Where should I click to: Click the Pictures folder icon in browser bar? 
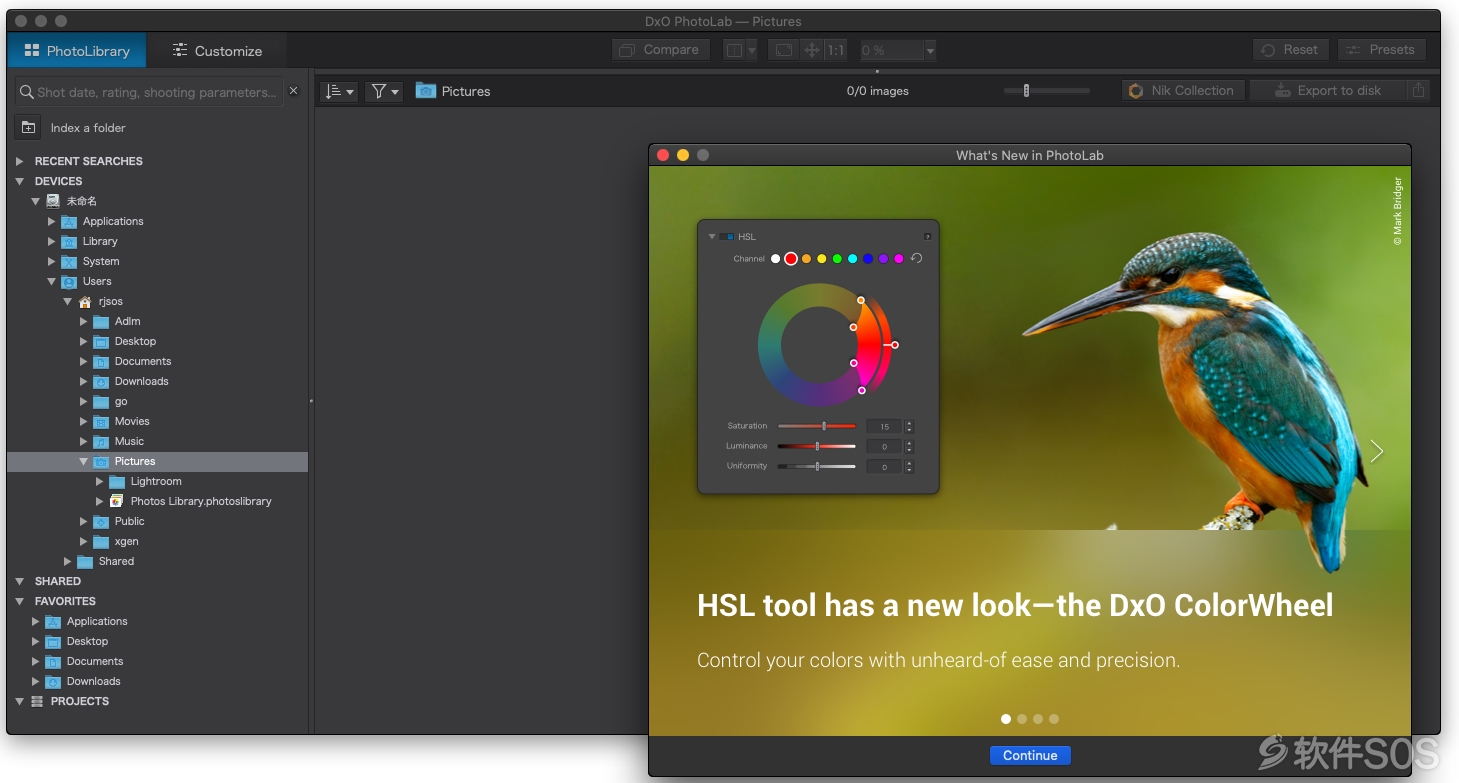pos(425,91)
